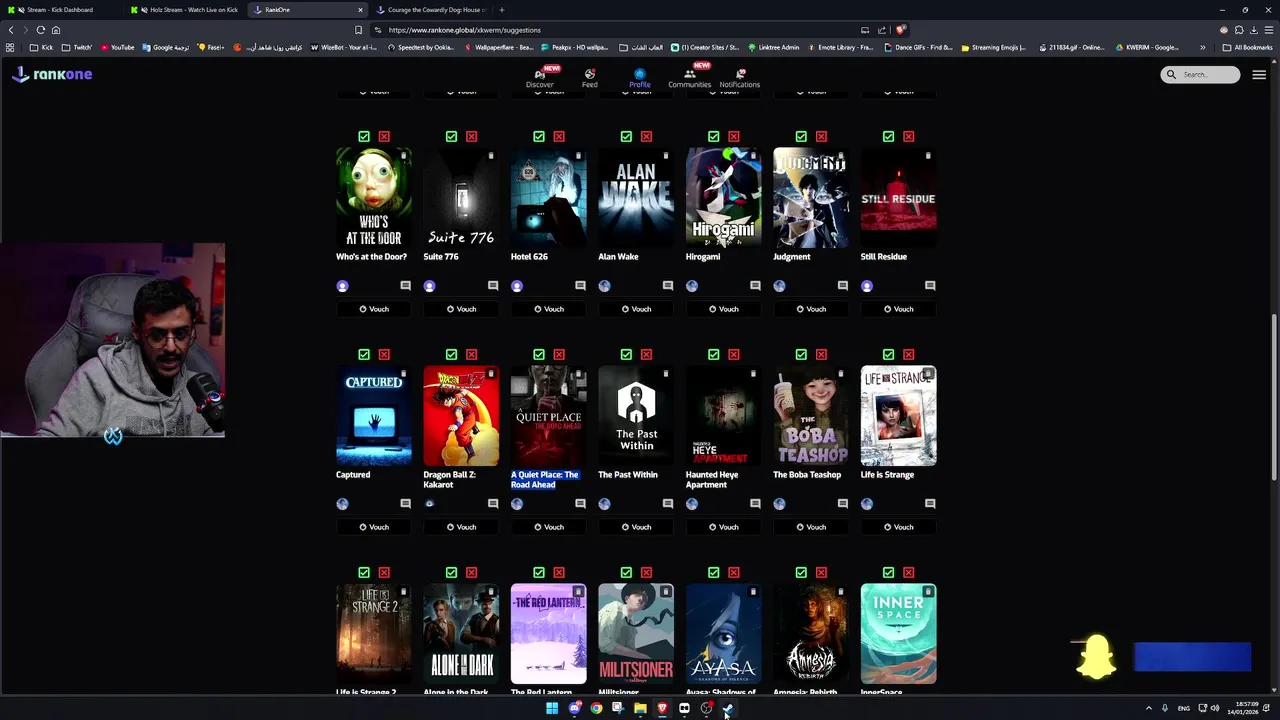This screenshot has height=720, width=1280.
Task: Accept the Who's at the Door? suggestion
Action: point(364,136)
